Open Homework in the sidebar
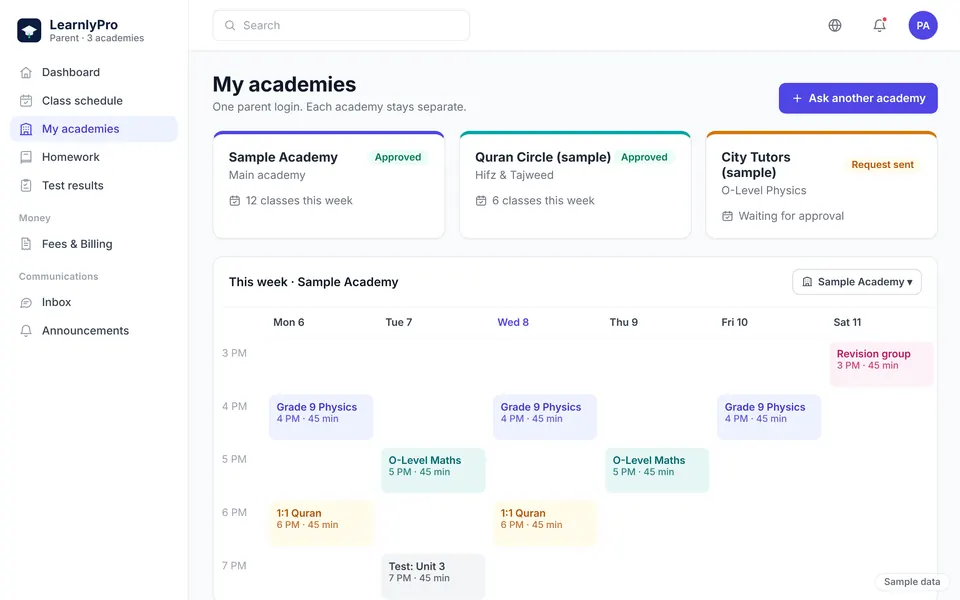Viewport: 960px width, 600px height. pyautogui.click(x=94, y=157)
